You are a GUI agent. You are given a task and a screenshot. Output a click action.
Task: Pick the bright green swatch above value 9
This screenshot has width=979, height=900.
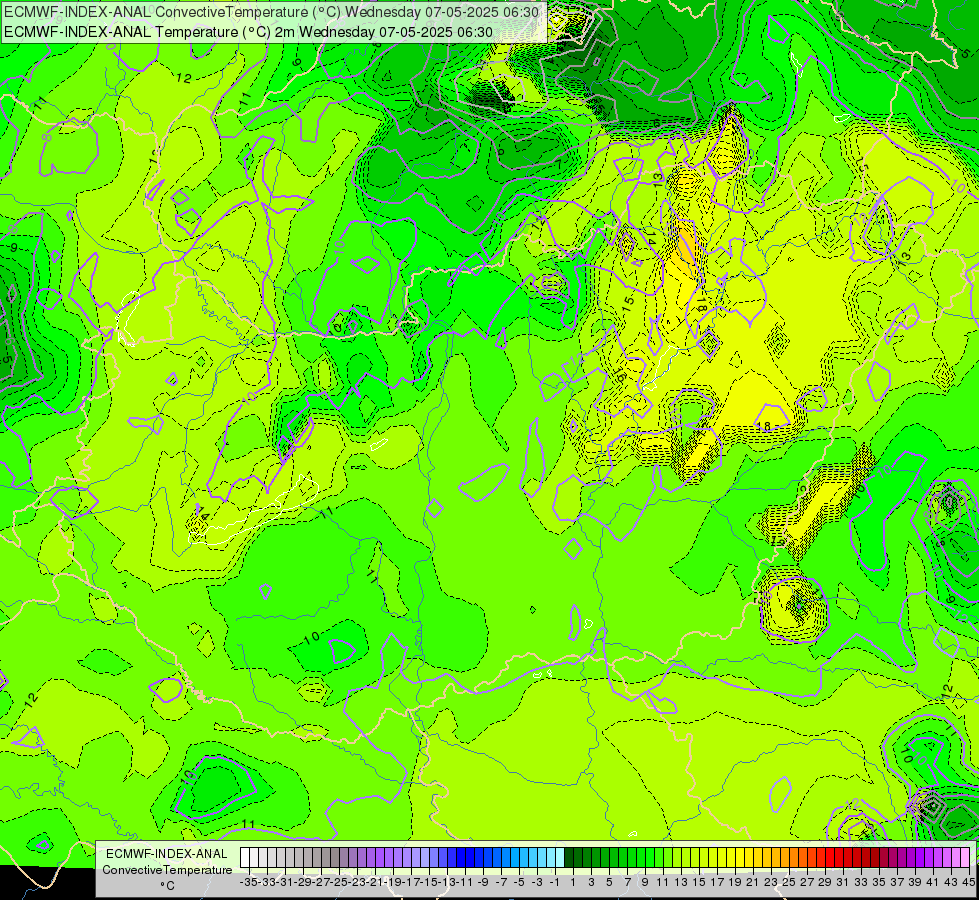pos(641,858)
